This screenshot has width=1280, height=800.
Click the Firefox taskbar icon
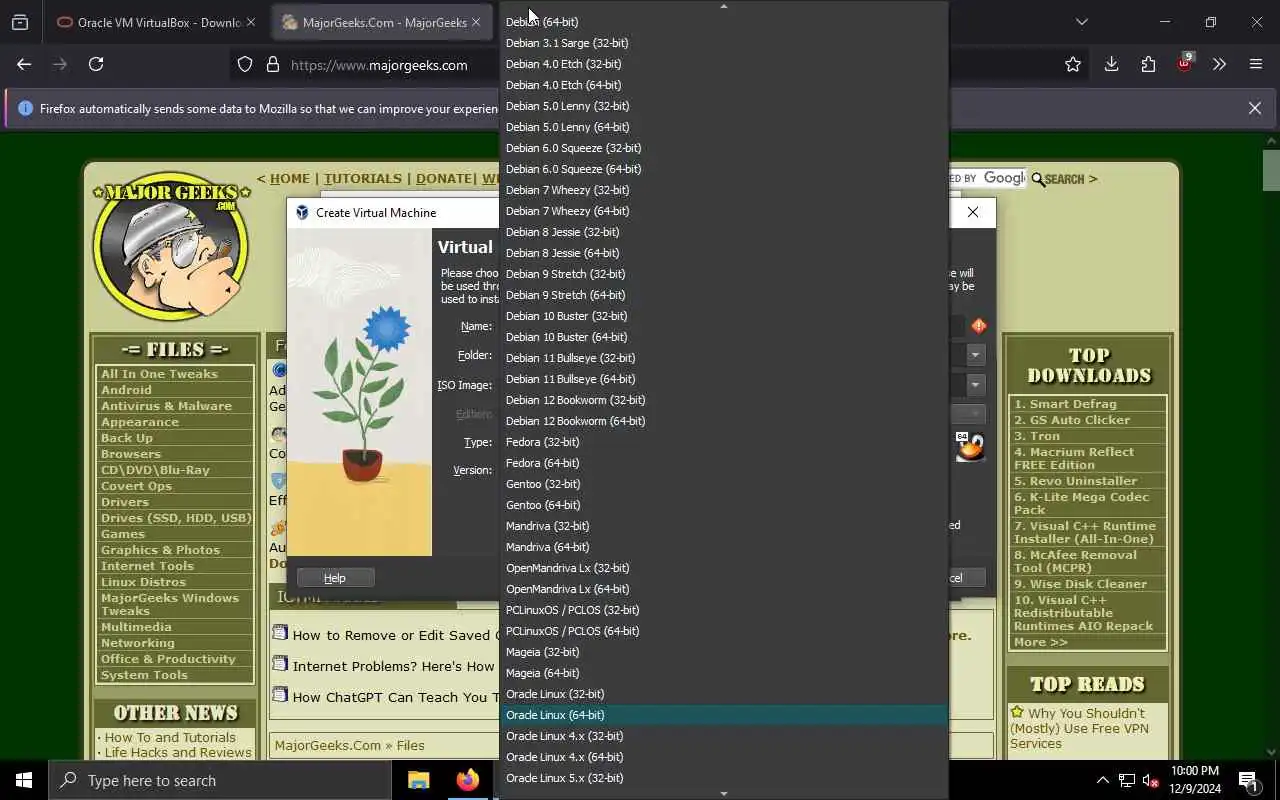467,780
